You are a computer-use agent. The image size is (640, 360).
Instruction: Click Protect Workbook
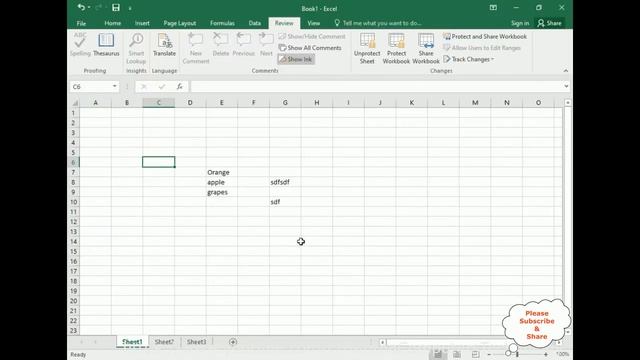pyautogui.click(x=396, y=48)
